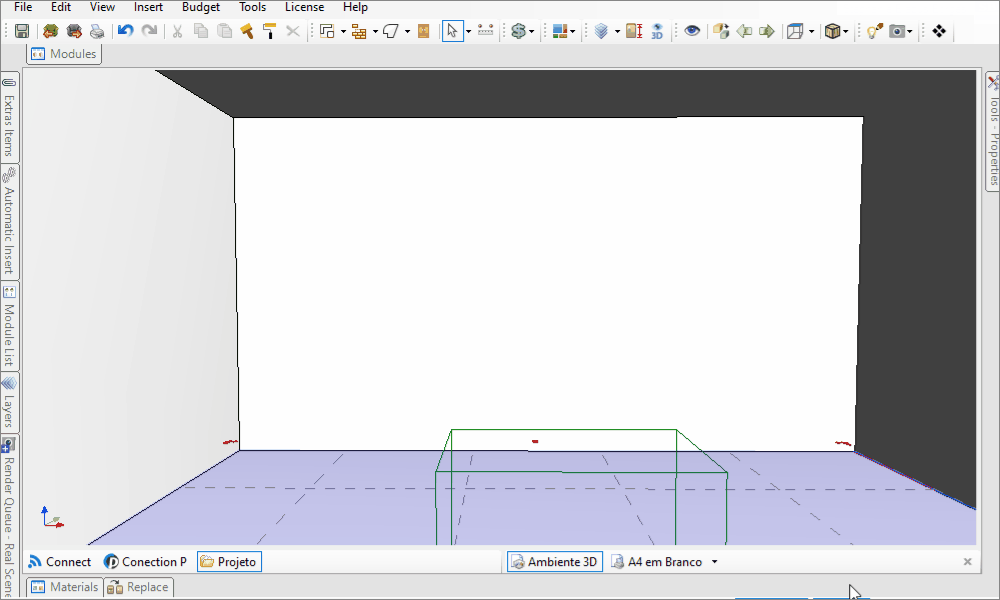Click the Projeto button
1000x600 pixels.
pos(229,562)
